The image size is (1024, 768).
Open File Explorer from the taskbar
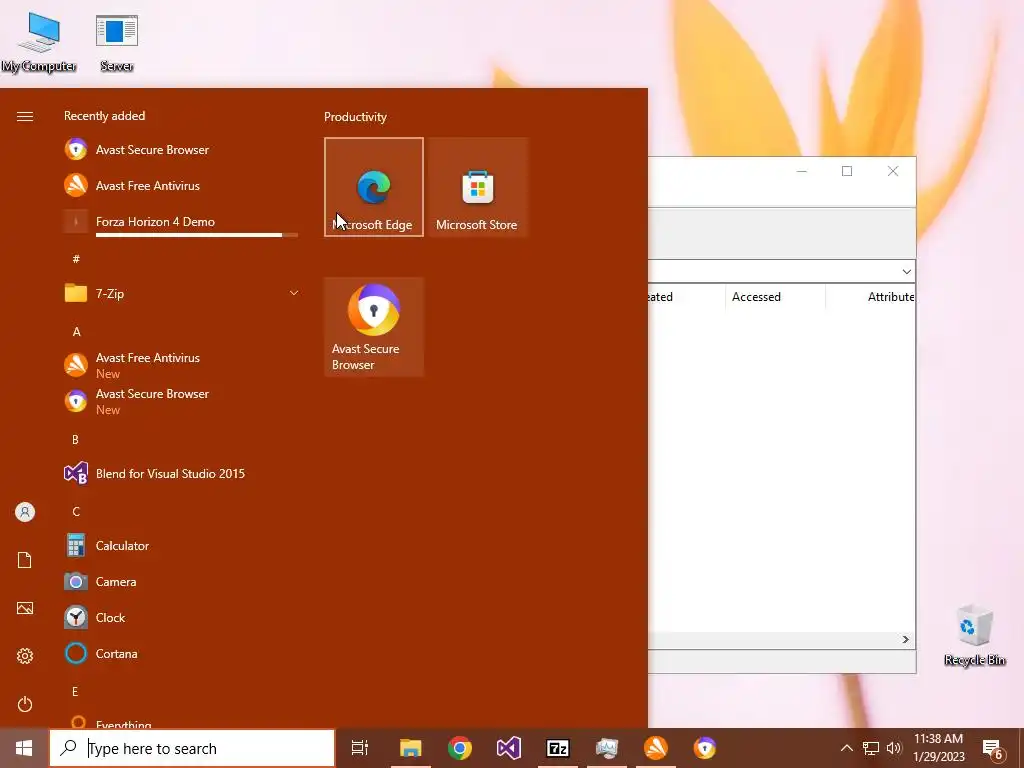(411, 748)
